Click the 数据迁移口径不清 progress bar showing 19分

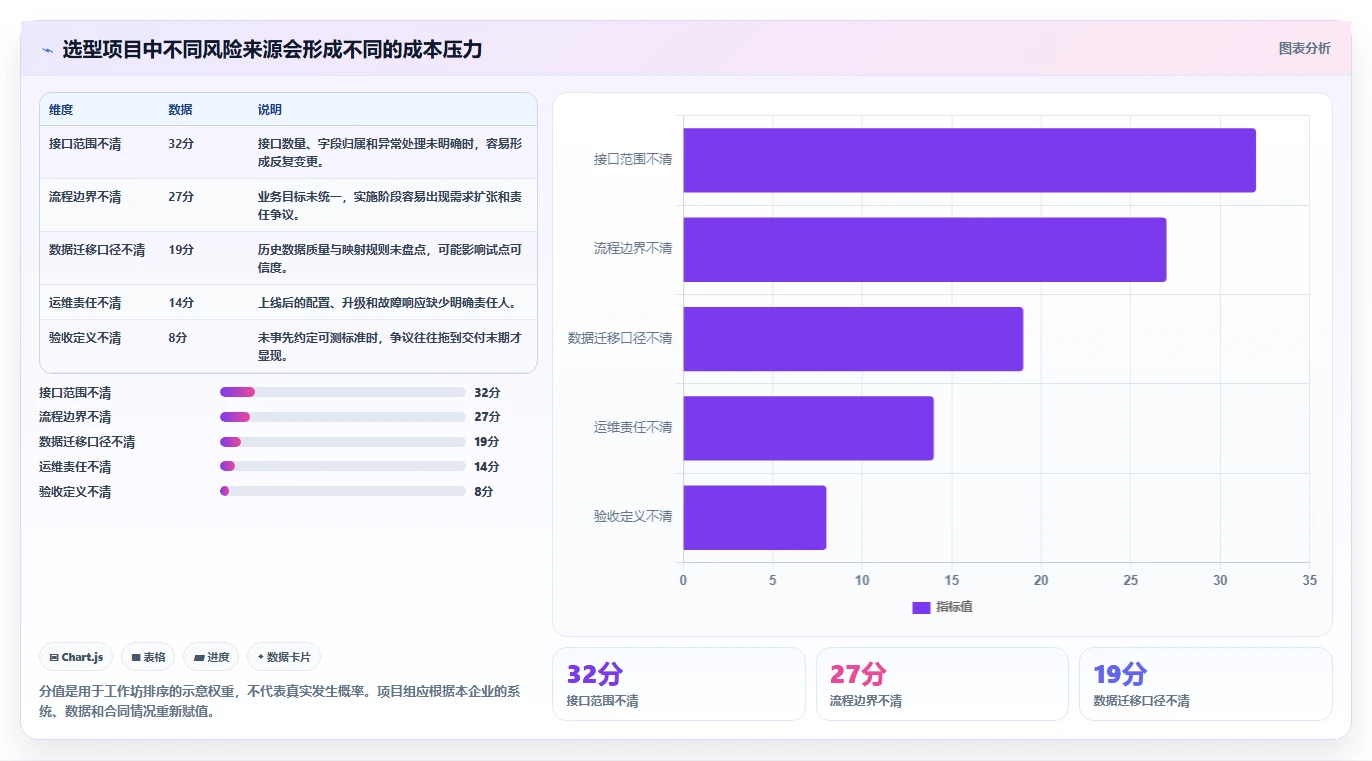coord(343,442)
